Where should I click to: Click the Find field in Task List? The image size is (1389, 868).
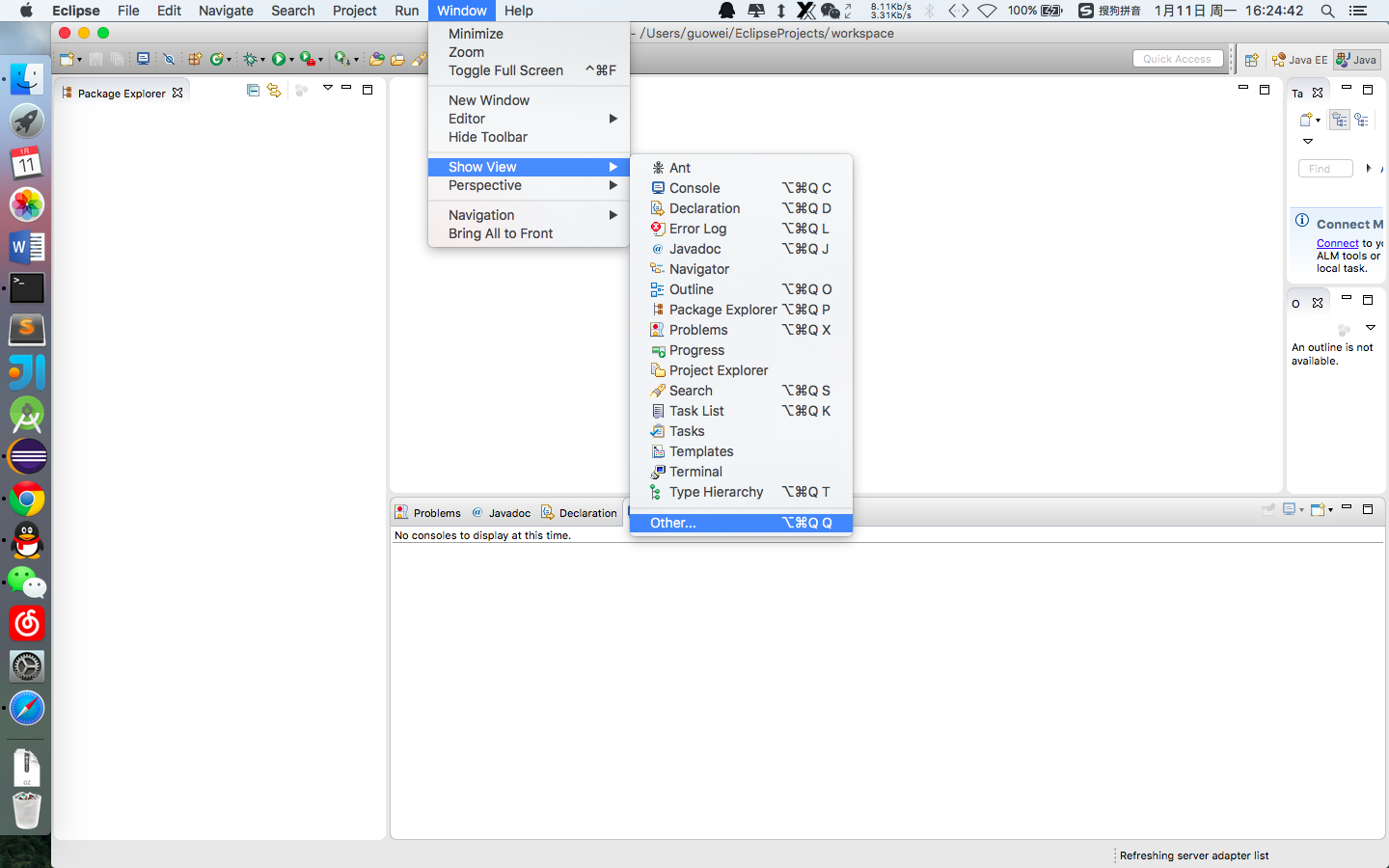coord(1325,169)
